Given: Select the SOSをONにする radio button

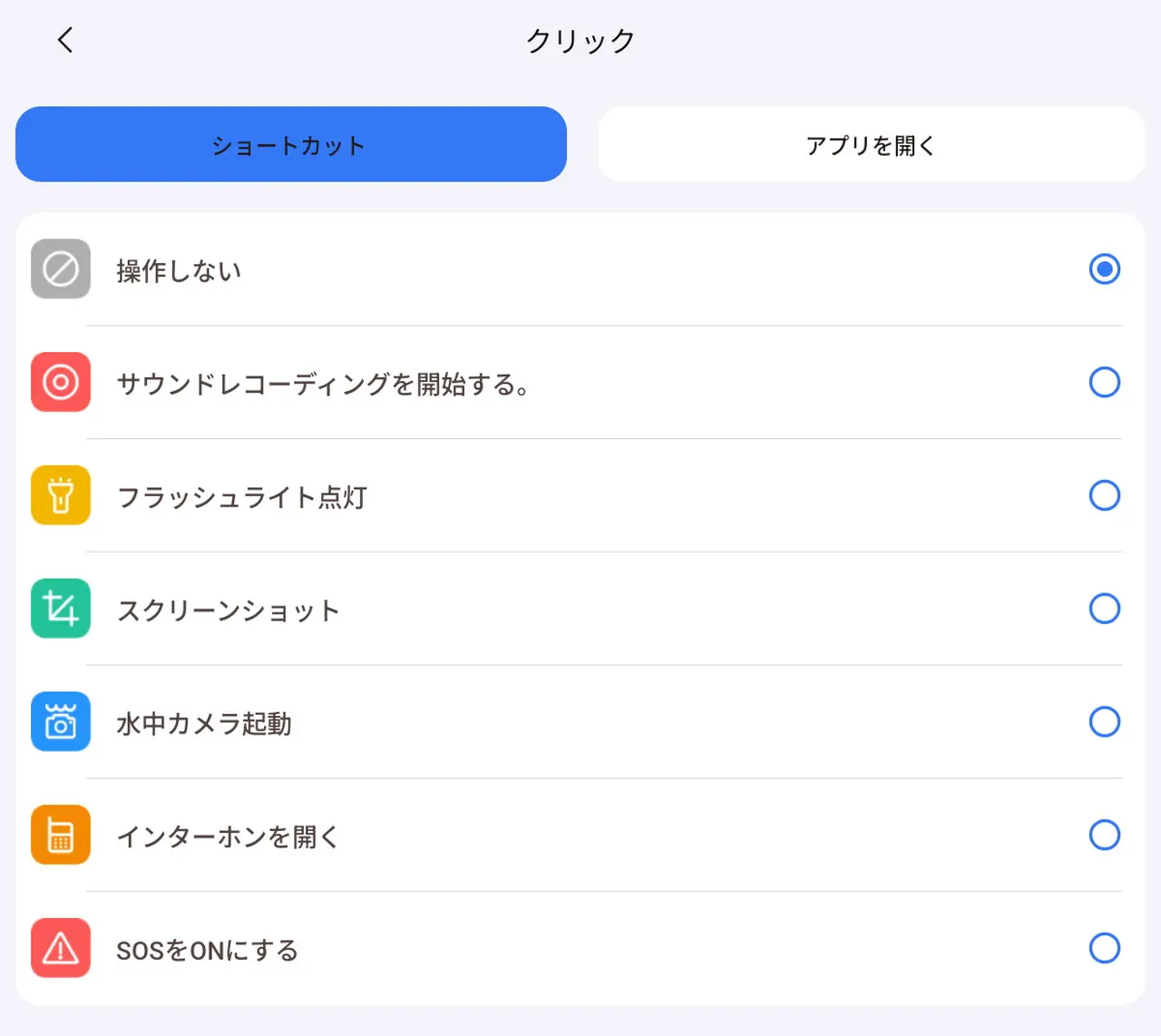Looking at the screenshot, I should 1105,948.
